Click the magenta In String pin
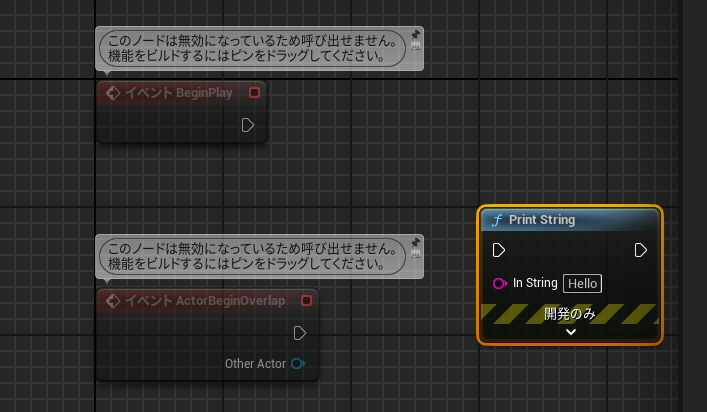The height and width of the screenshot is (412, 707). pyautogui.click(x=500, y=283)
